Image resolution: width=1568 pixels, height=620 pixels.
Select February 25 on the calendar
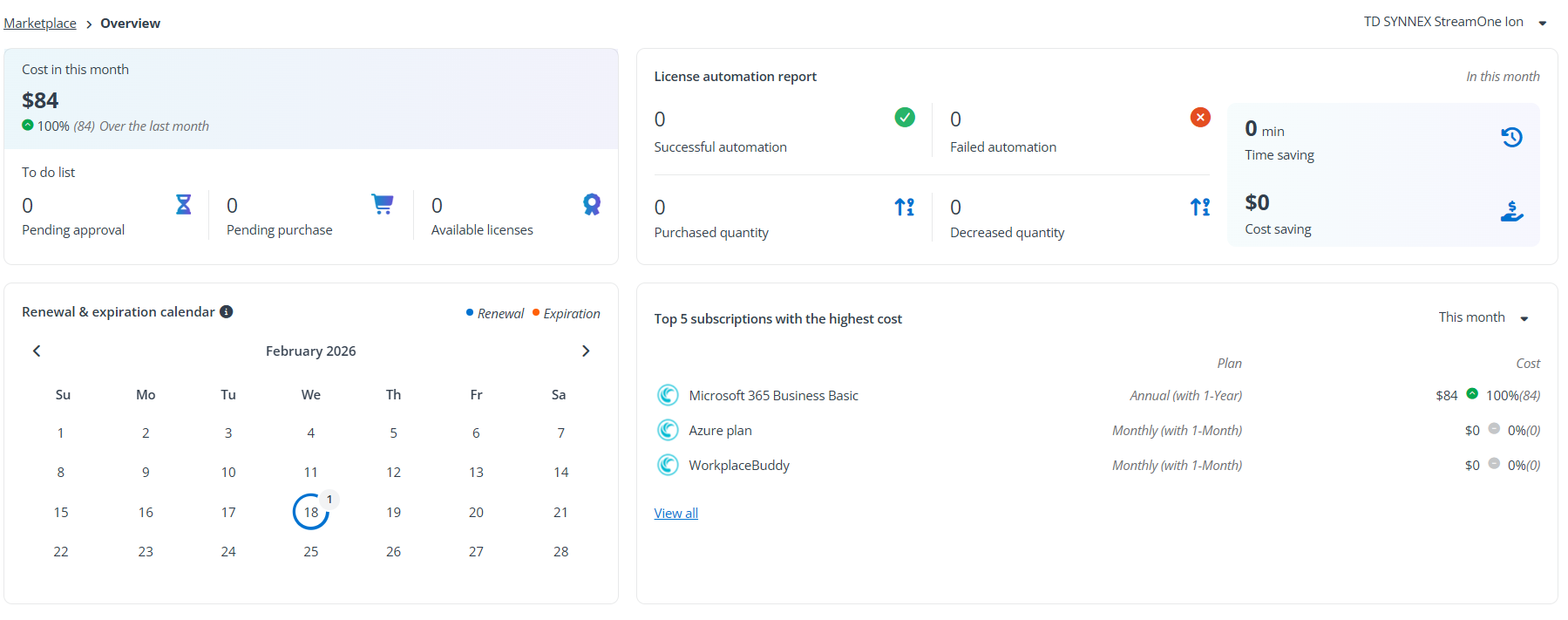[311, 551]
